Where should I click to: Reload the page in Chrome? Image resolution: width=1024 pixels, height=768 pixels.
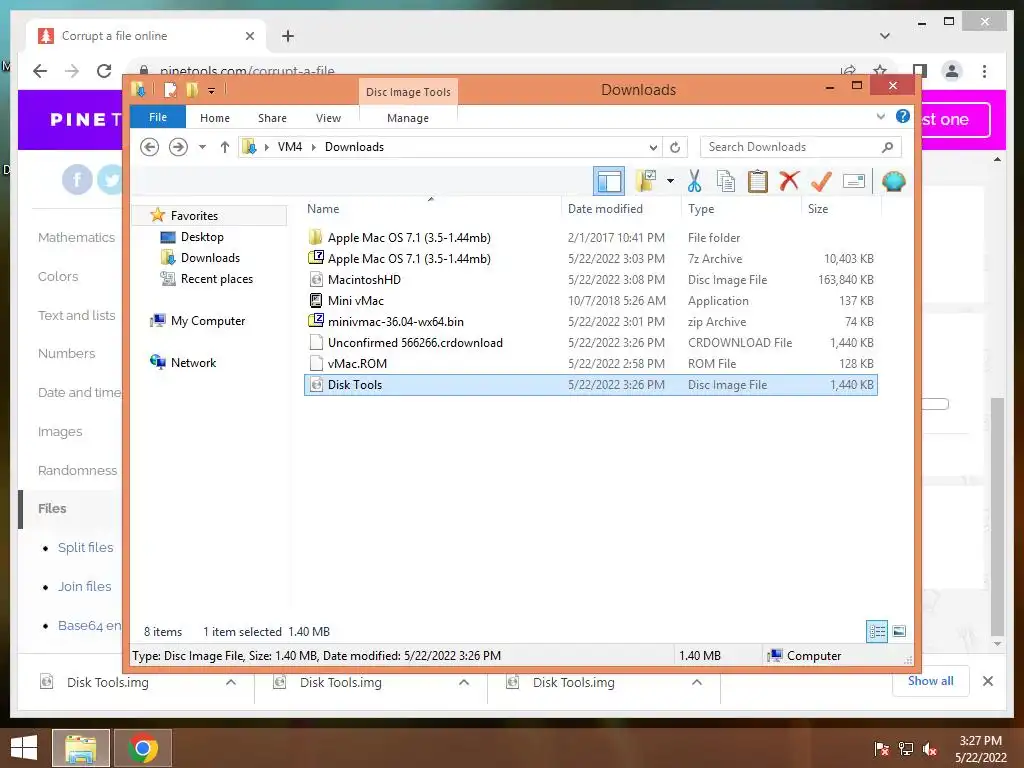(104, 71)
